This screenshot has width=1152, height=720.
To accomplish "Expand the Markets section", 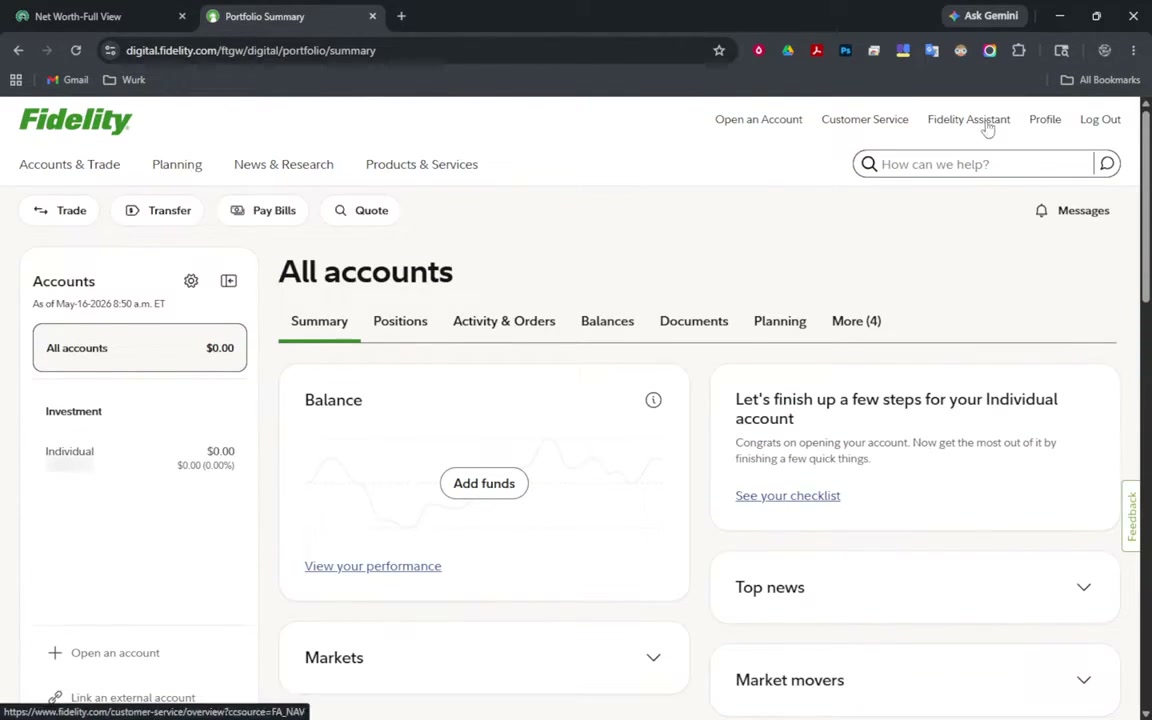I will [x=653, y=658].
